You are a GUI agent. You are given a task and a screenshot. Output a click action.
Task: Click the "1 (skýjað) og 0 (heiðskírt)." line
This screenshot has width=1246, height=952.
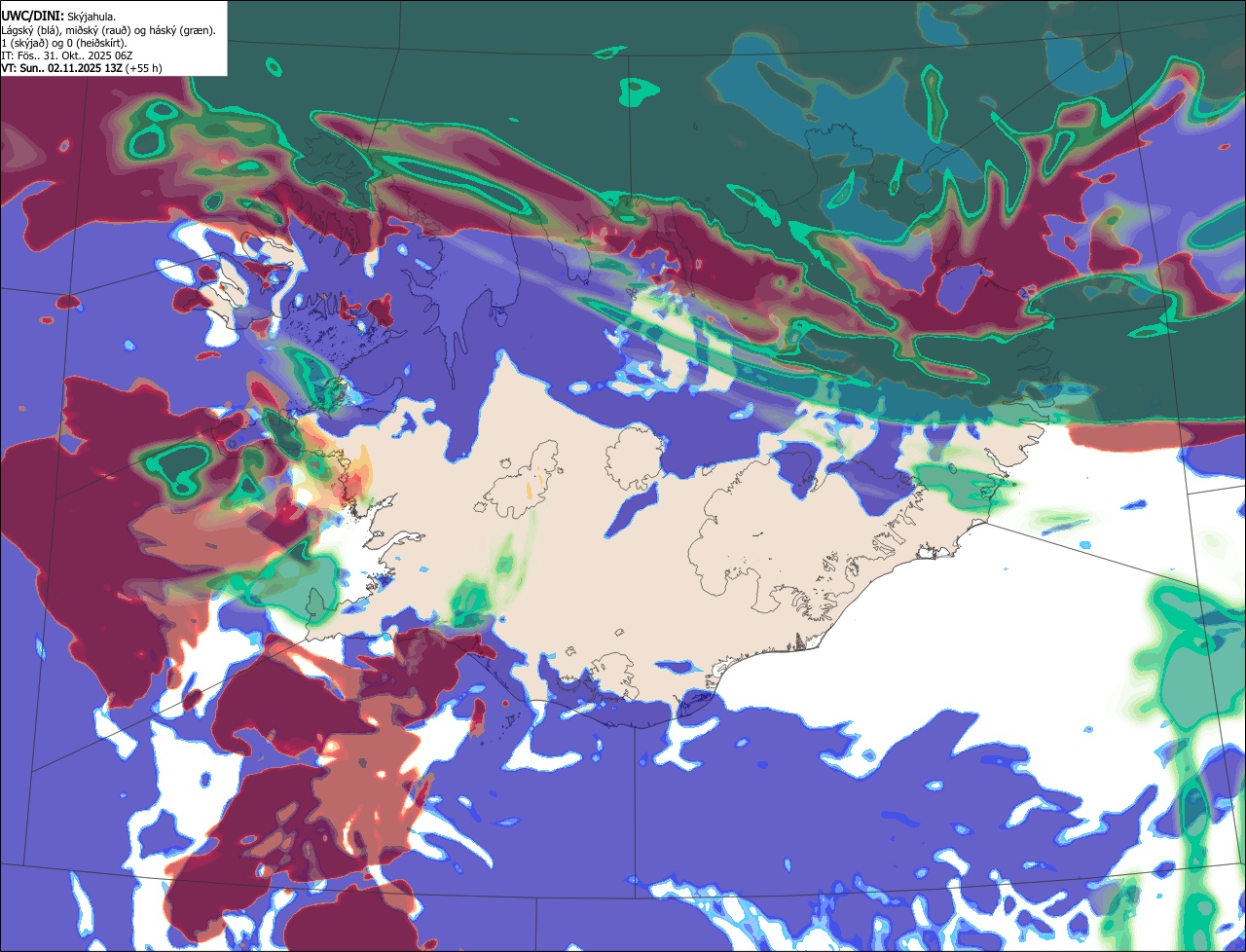(x=64, y=44)
